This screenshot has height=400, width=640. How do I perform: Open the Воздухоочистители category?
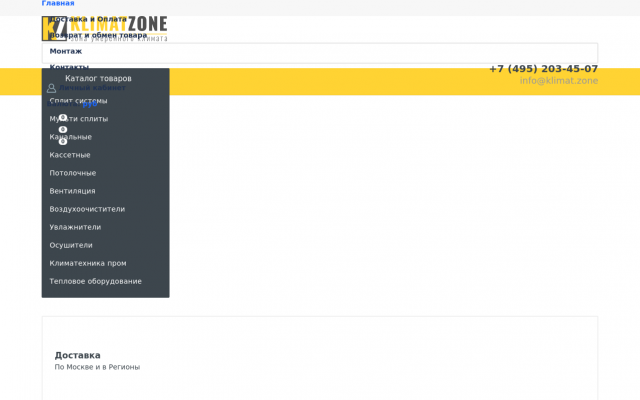87,209
